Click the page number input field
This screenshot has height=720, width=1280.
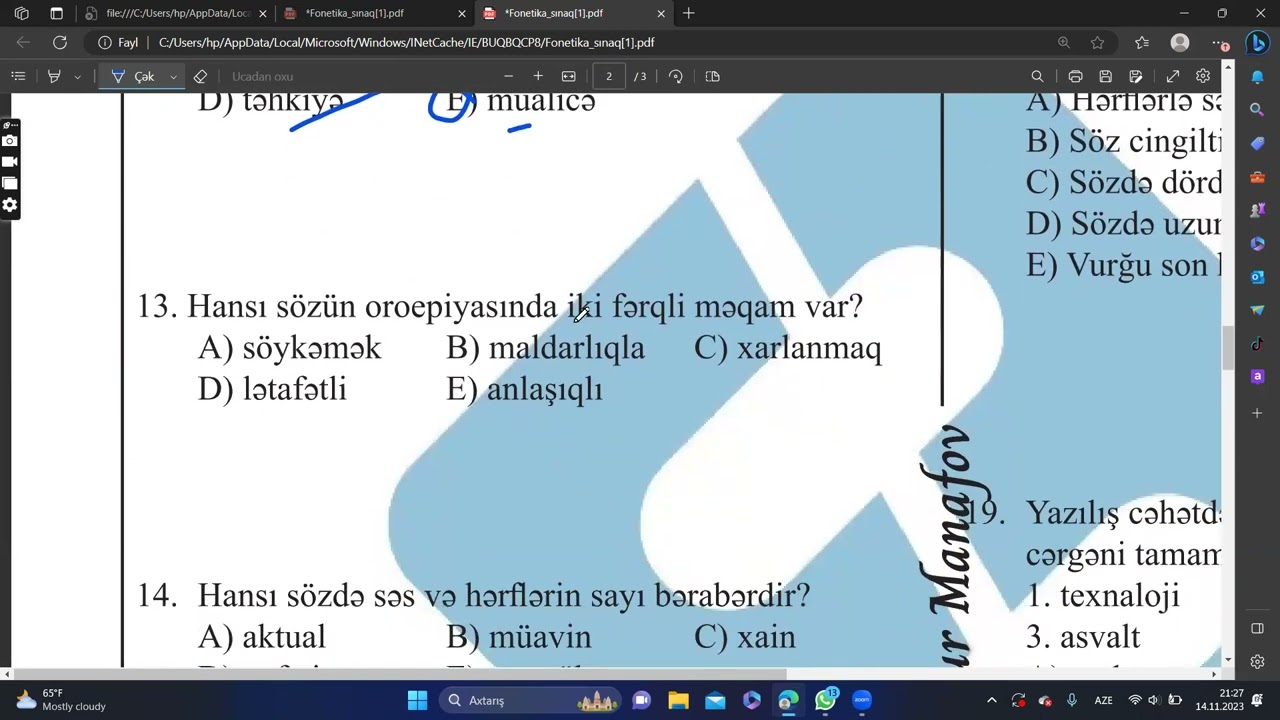coord(609,76)
